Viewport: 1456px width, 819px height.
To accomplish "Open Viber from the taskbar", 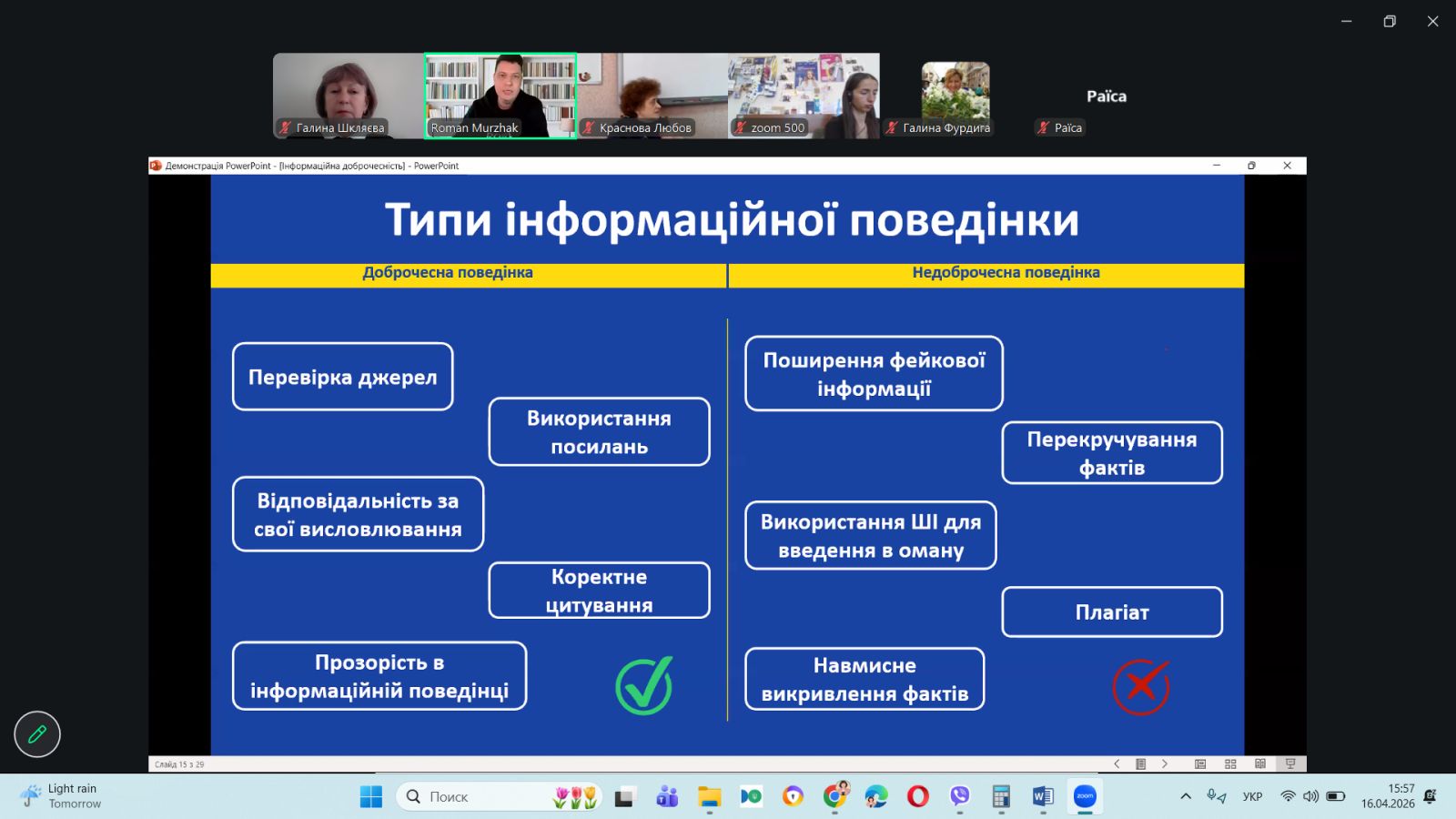I will click(959, 797).
